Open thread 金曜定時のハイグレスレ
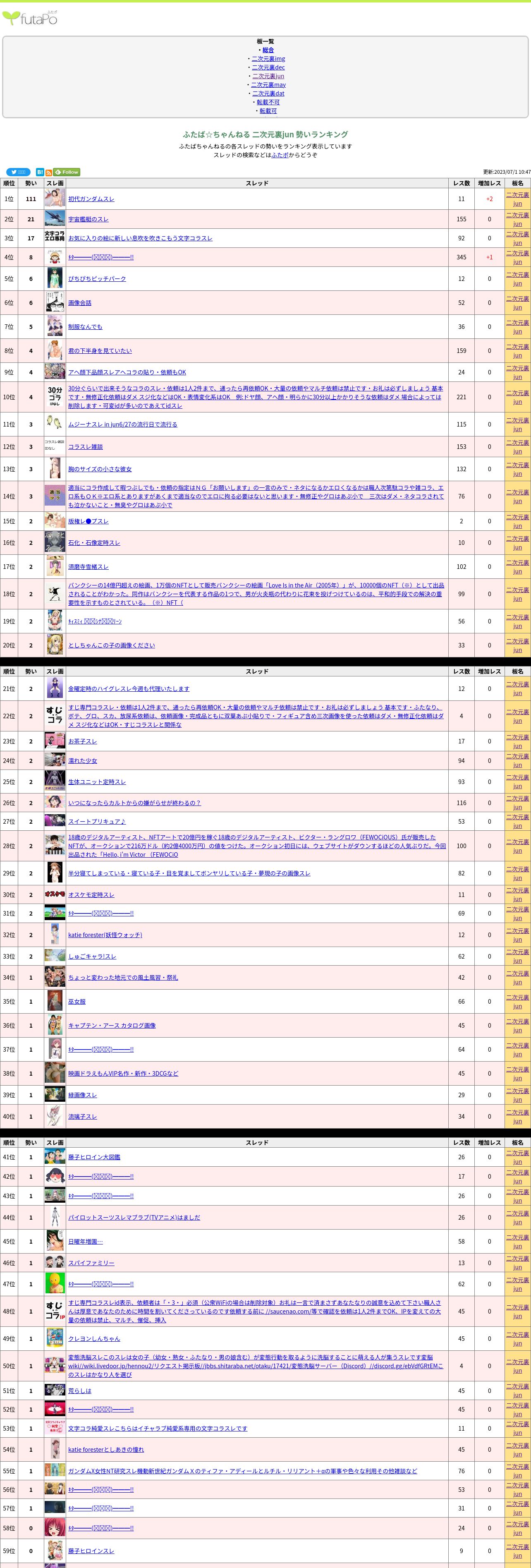The height and width of the screenshot is (1568, 531). 129,689
